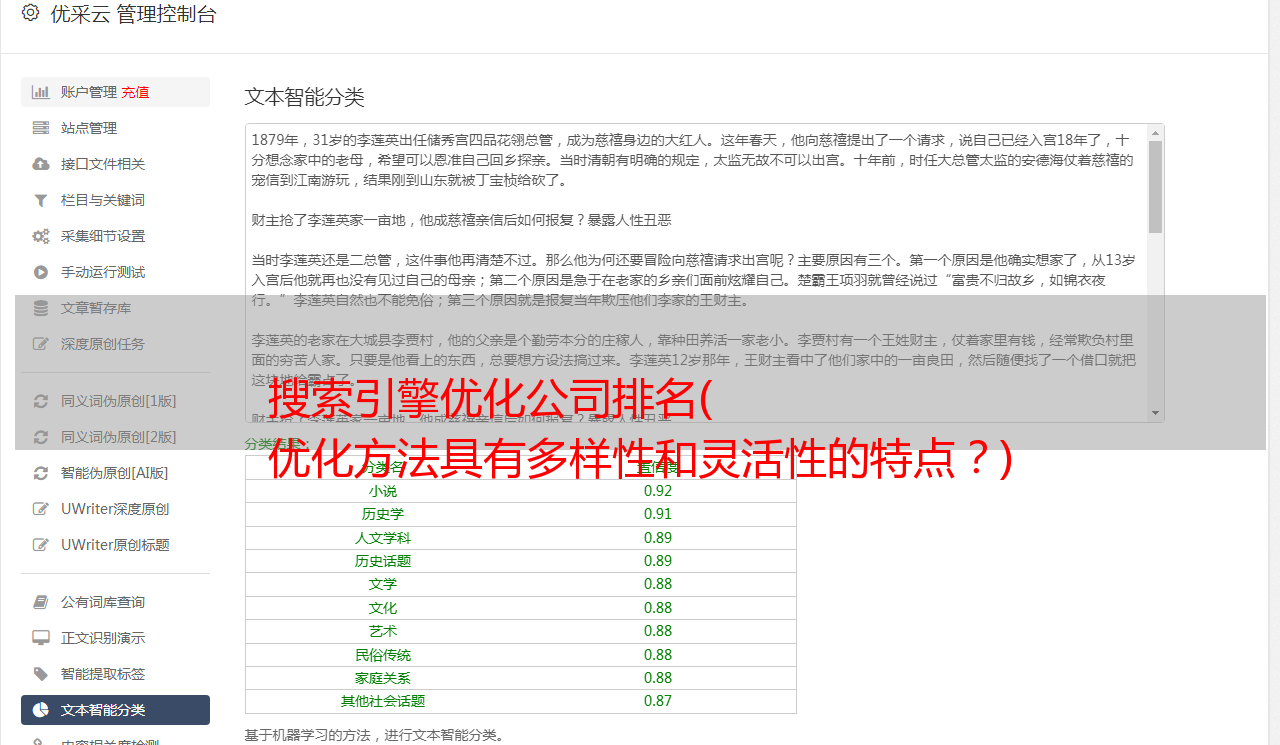Click the 民俗传统 category cell
This screenshot has width=1280, height=745.
click(383, 655)
